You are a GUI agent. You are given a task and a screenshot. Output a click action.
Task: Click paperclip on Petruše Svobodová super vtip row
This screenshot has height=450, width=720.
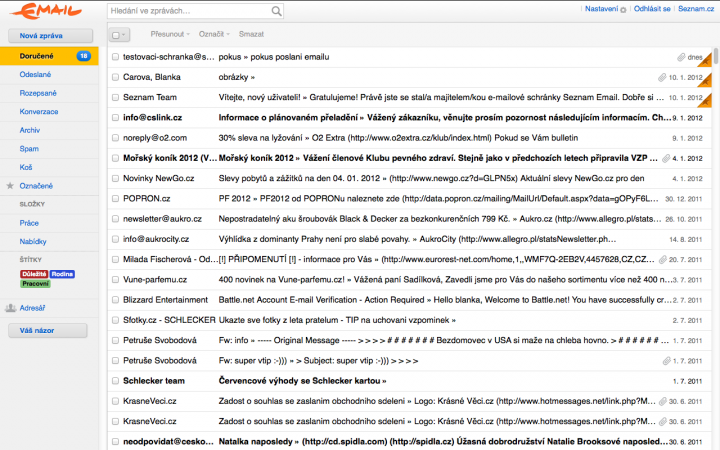(x=667, y=361)
